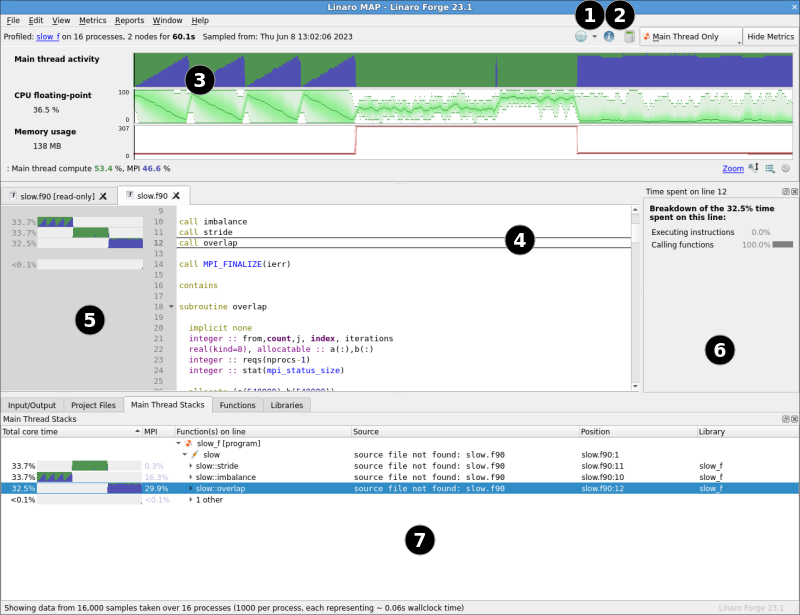Select the active slow.f90 editor tab
800x615 pixels.
pos(152,195)
